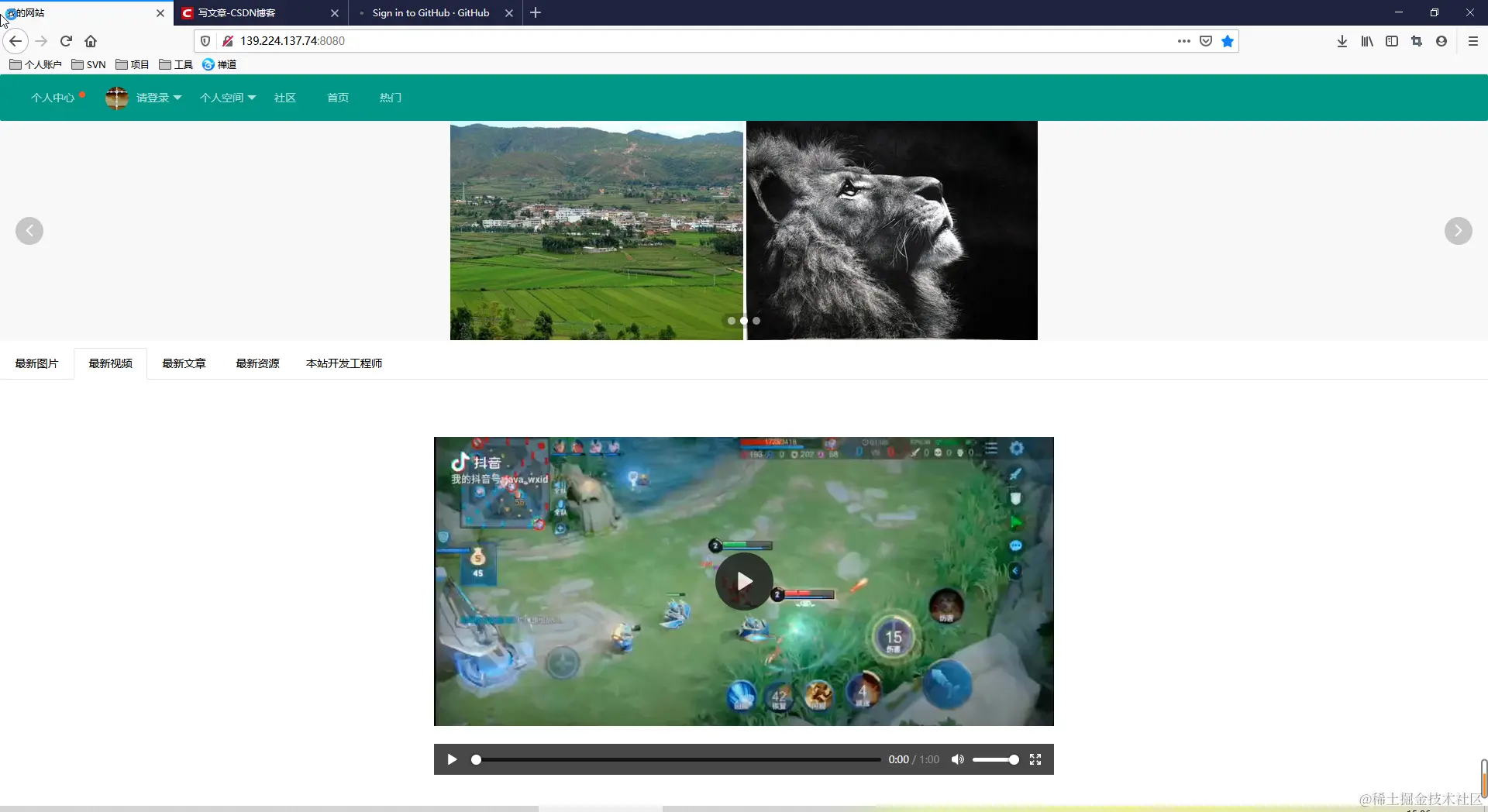This screenshot has width=1488, height=812.
Task: Close the Sign in to GitHub tab
Action: click(x=509, y=13)
